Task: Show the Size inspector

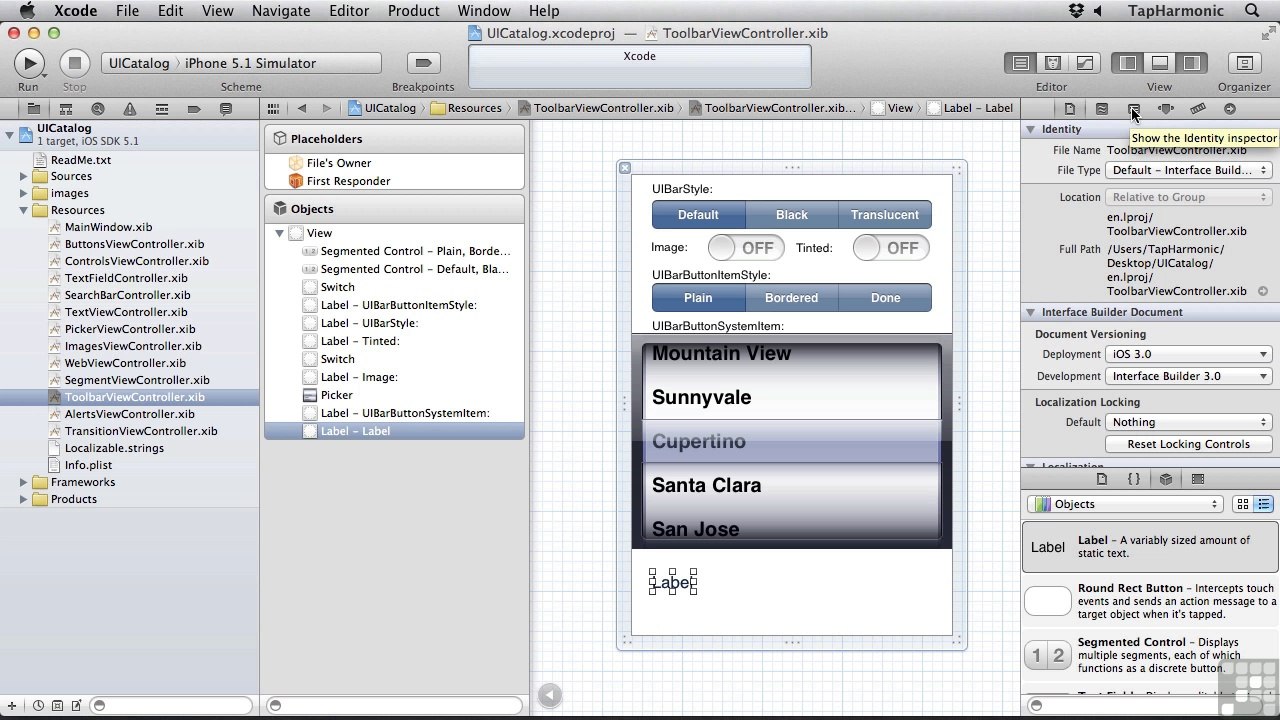Action: [x=1198, y=109]
